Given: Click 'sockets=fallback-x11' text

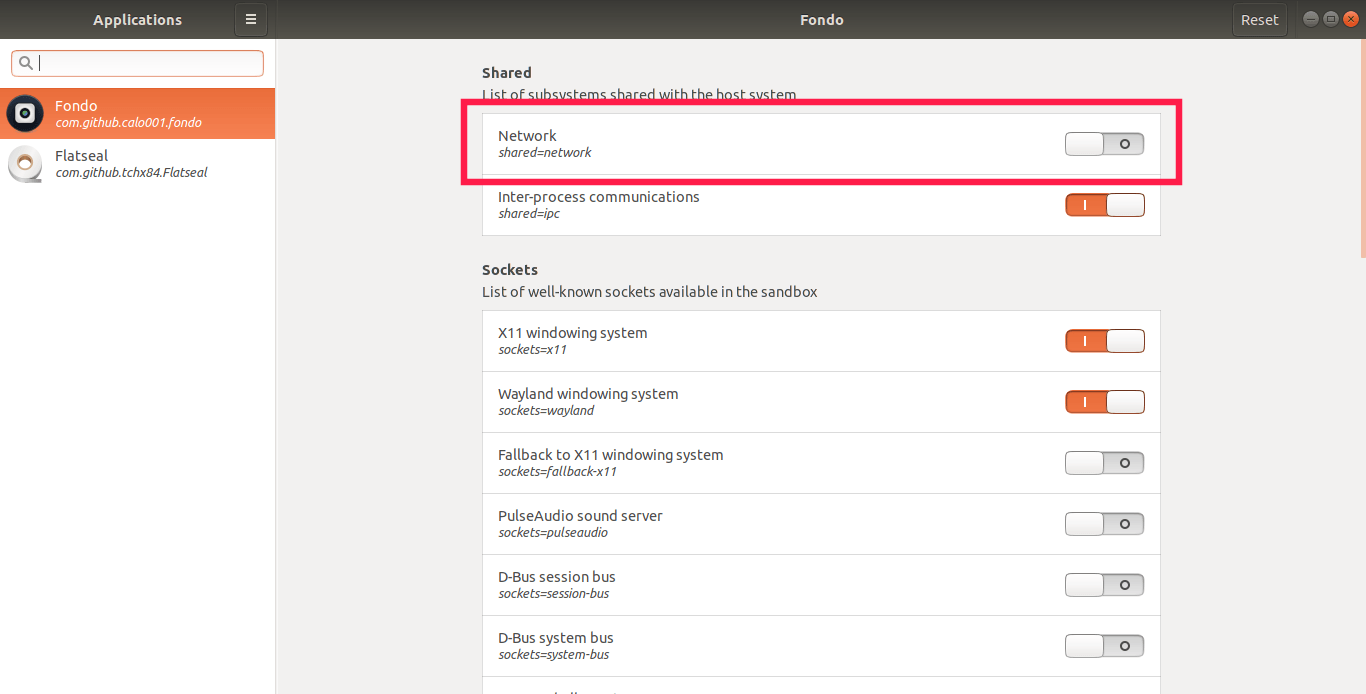Looking at the screenshot, I should coord(557,472).
